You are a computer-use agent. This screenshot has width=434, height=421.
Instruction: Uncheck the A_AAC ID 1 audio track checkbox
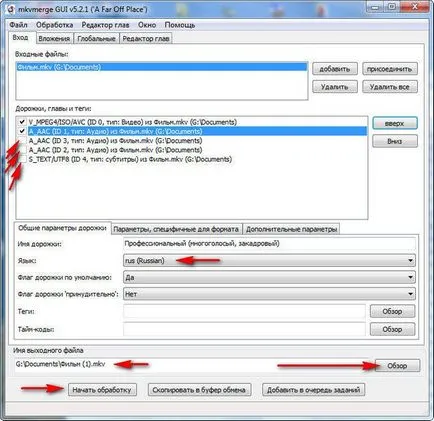click(x=22, y=131)
